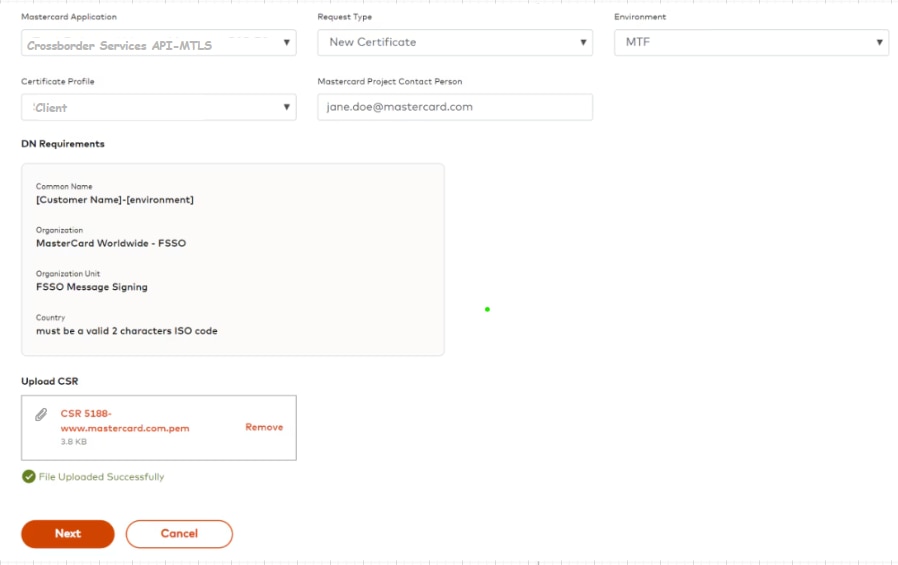
Task: Remove the uploaded CSR file
Action: point(264,427)
